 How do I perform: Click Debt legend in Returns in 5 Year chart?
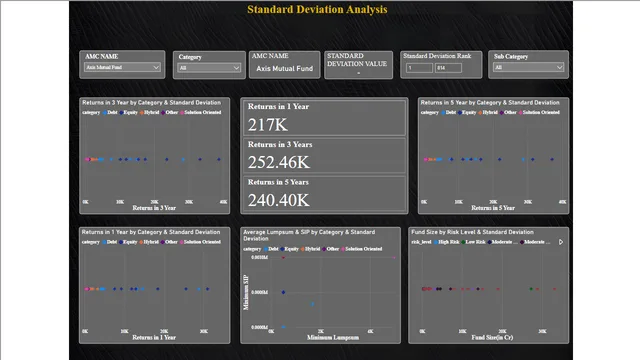449,112
